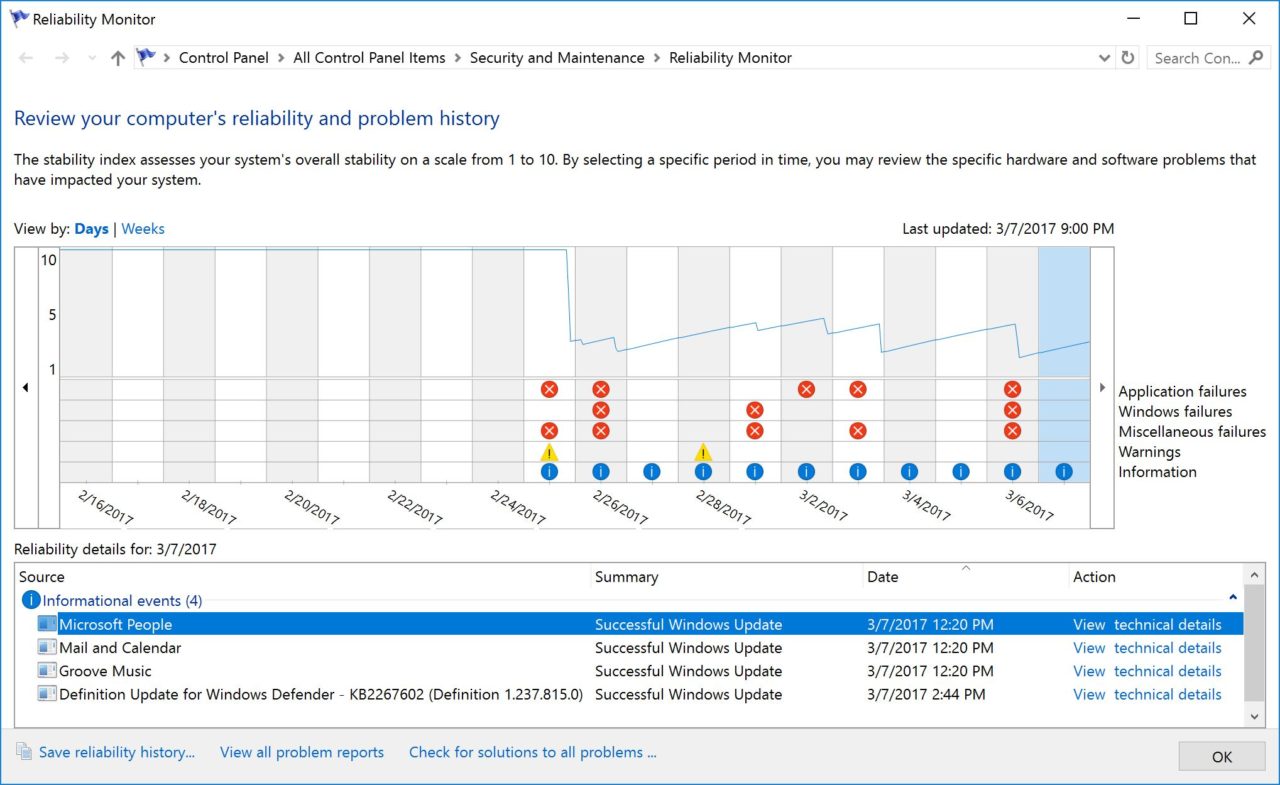Open View all problem reports link
The width and height of the screenshot is (1280, 785).
302,753
